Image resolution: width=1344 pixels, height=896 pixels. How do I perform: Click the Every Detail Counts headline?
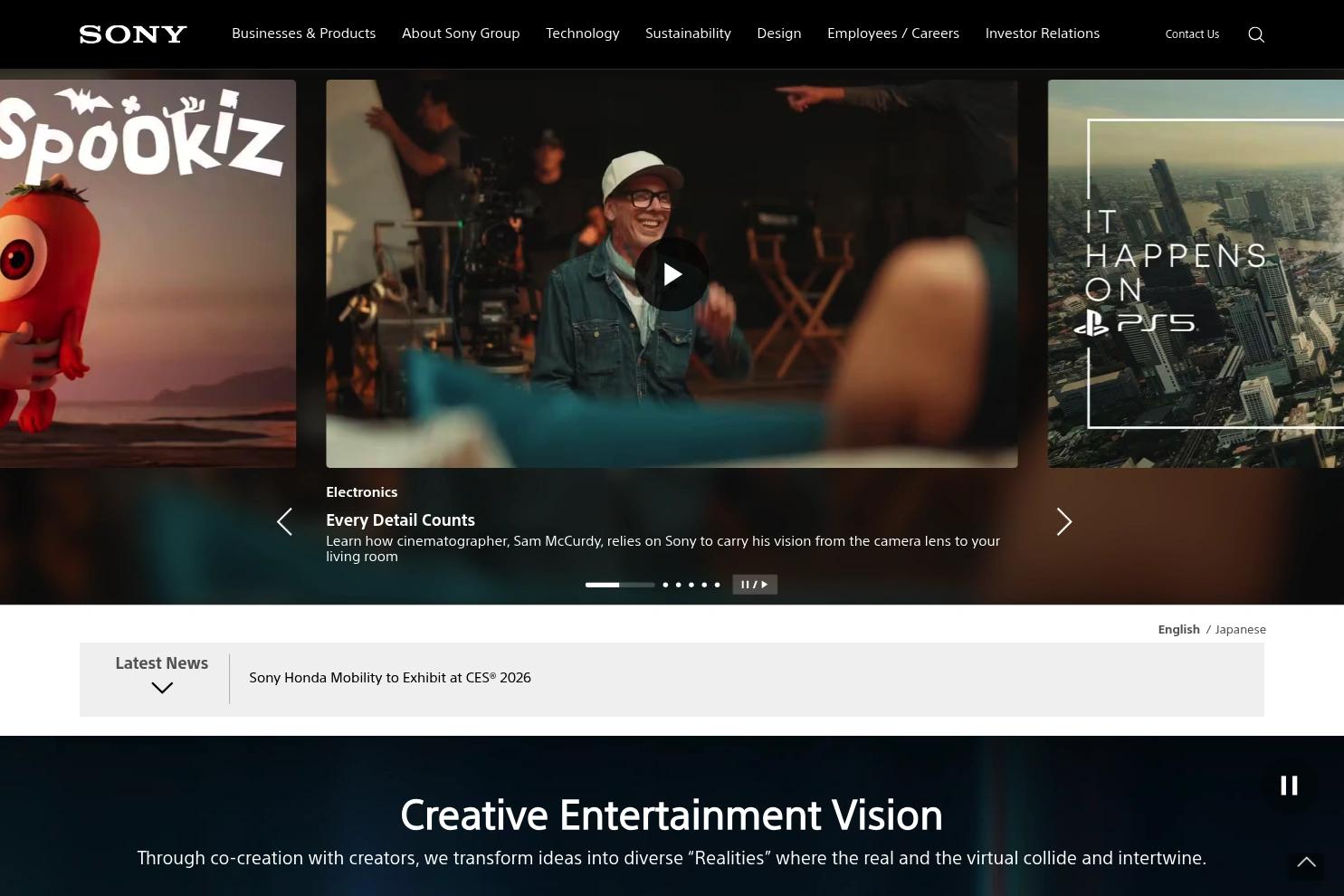point(400,520)
